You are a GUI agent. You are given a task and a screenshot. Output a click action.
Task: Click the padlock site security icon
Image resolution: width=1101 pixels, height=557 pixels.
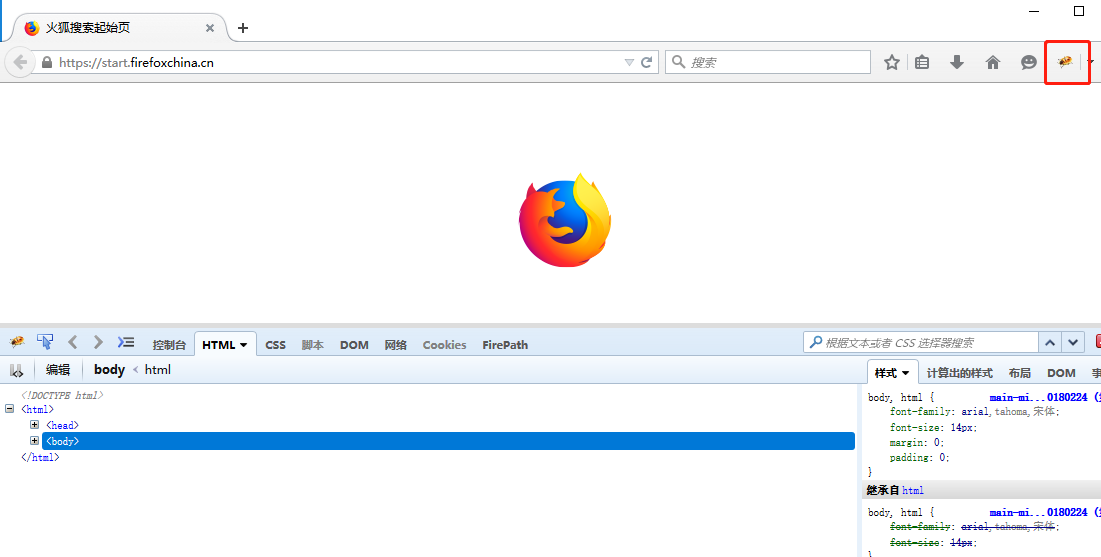click(47, 63)
